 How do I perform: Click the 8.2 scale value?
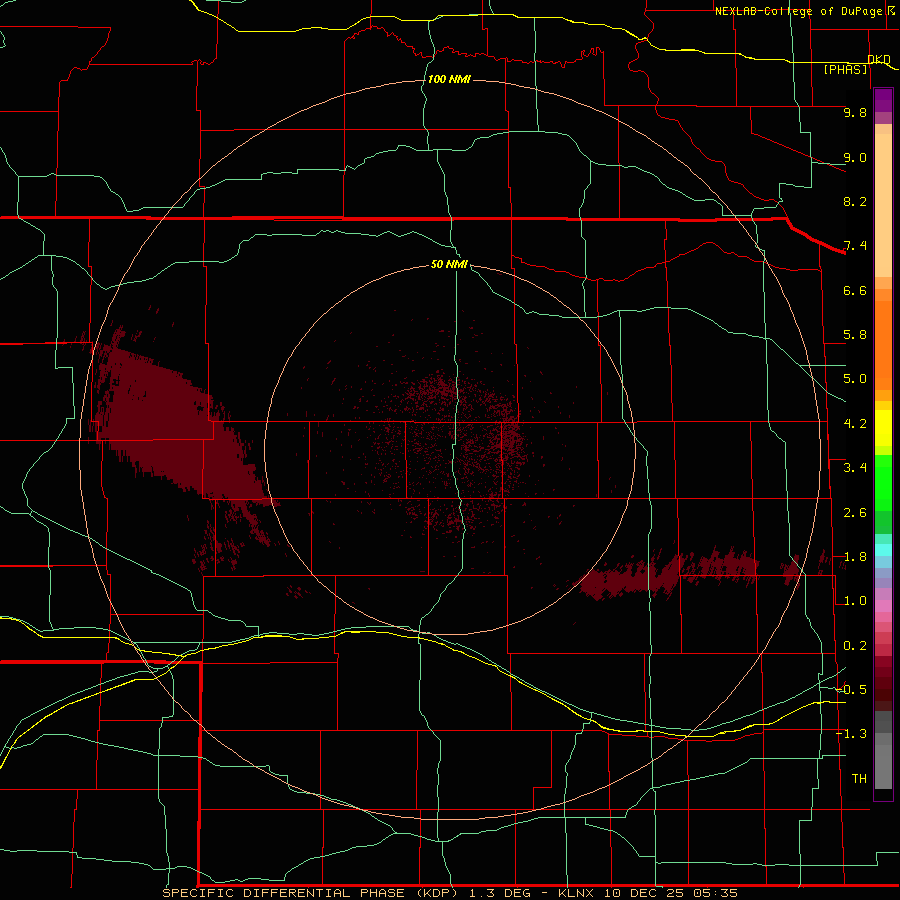(855, 201)
